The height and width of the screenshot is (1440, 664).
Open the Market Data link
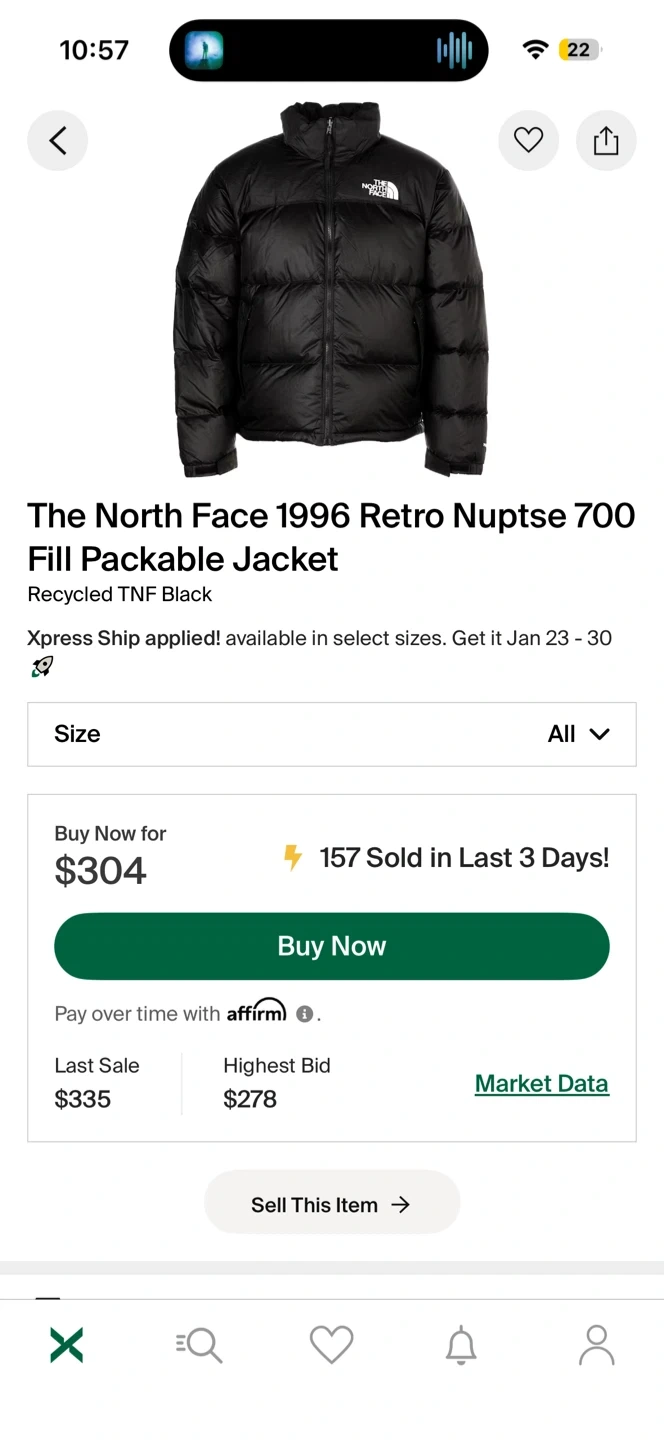click(x=541, y=1083)
